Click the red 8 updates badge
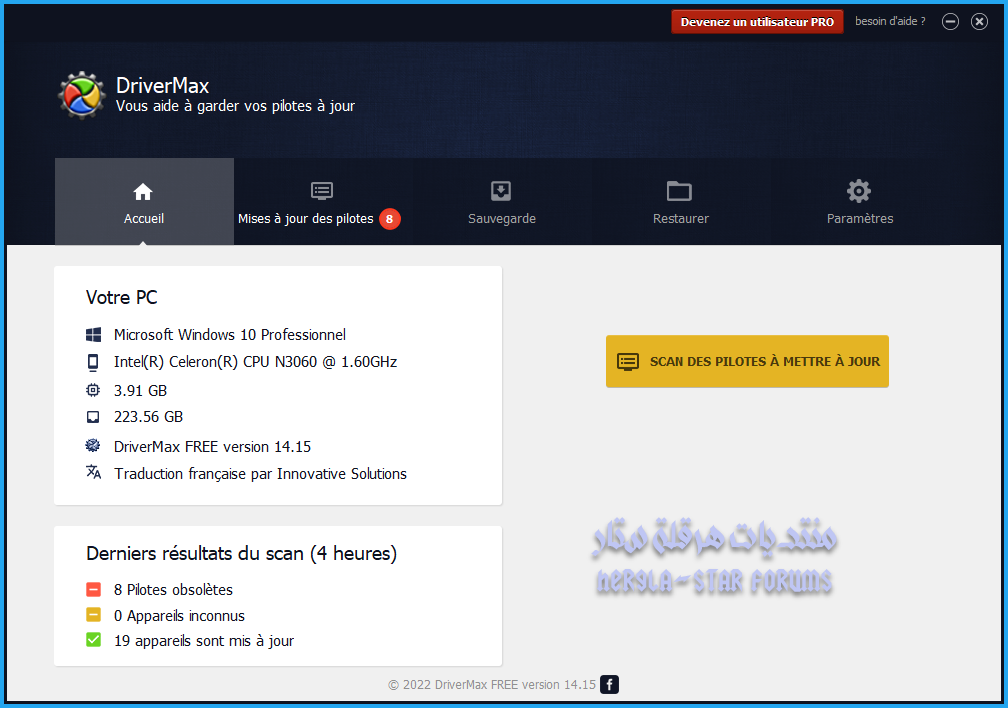The height and width of the screenshot is (708, 1008). (x=390, y=219)
